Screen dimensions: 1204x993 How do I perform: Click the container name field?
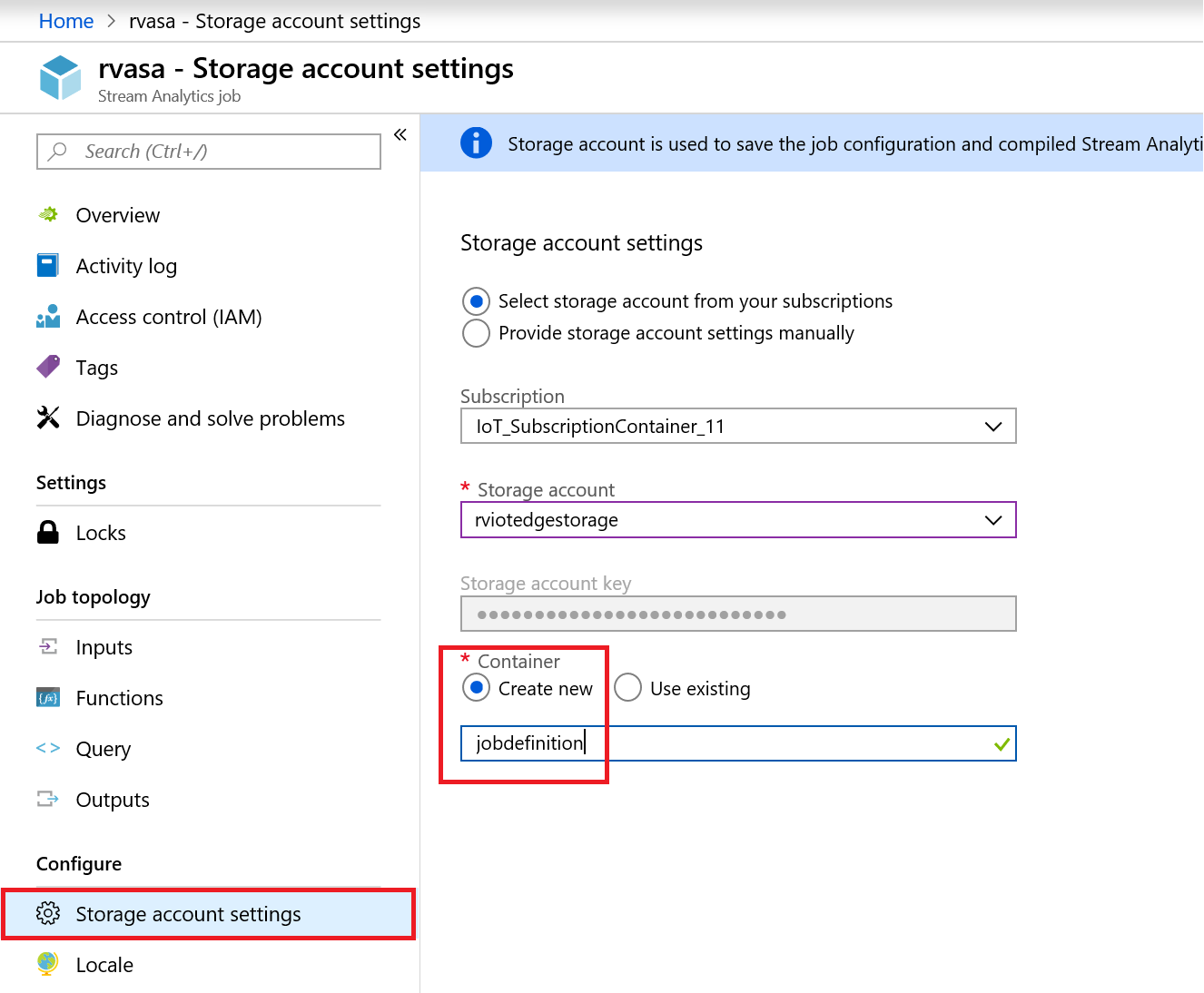pyautogui.click(x=738, y=743)
